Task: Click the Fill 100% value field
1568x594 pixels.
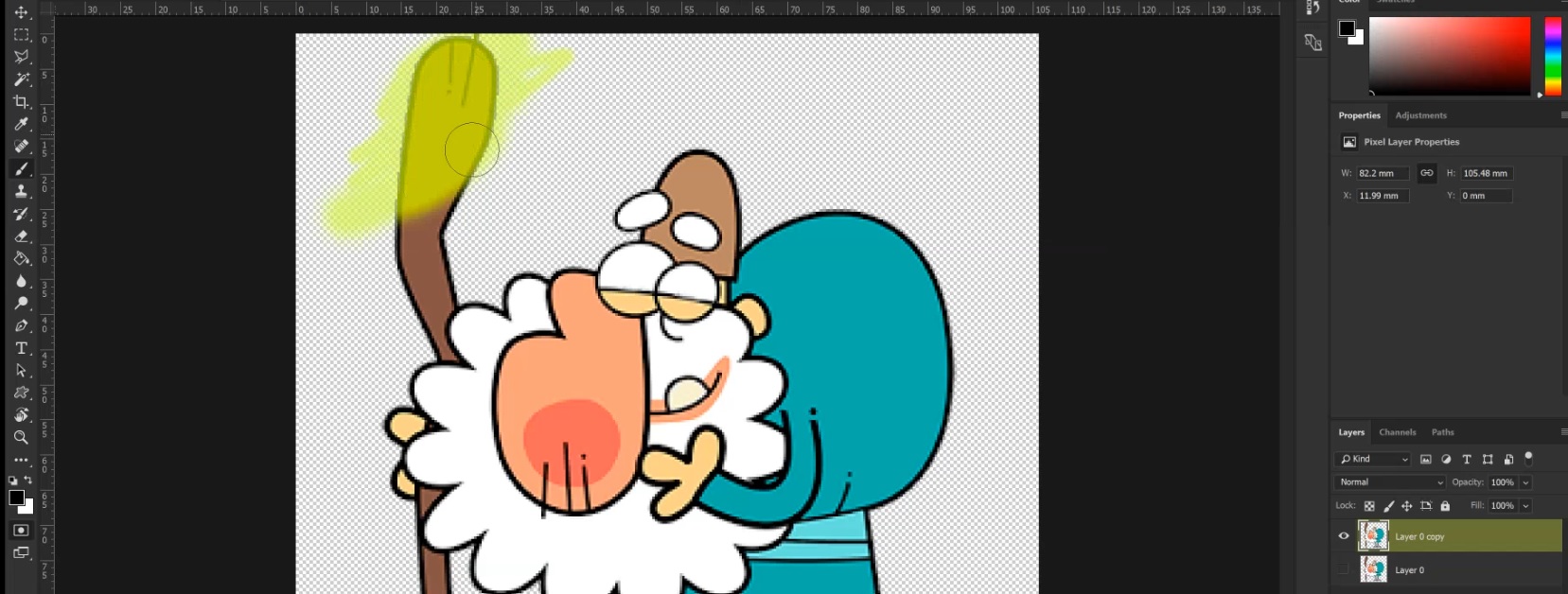Action: click(x=1503, y=506)
